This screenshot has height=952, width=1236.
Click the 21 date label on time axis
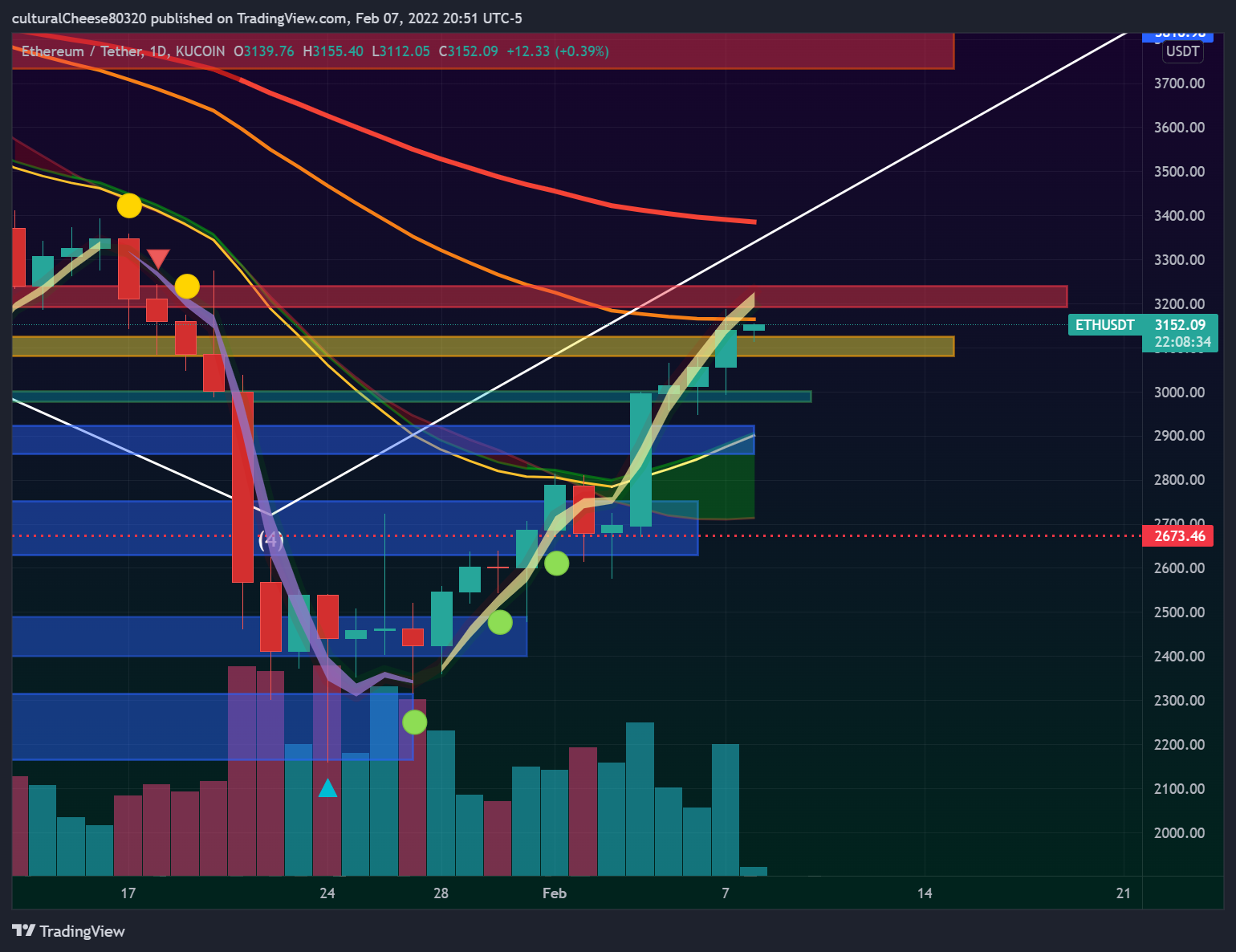click(x=1124, y=893)
